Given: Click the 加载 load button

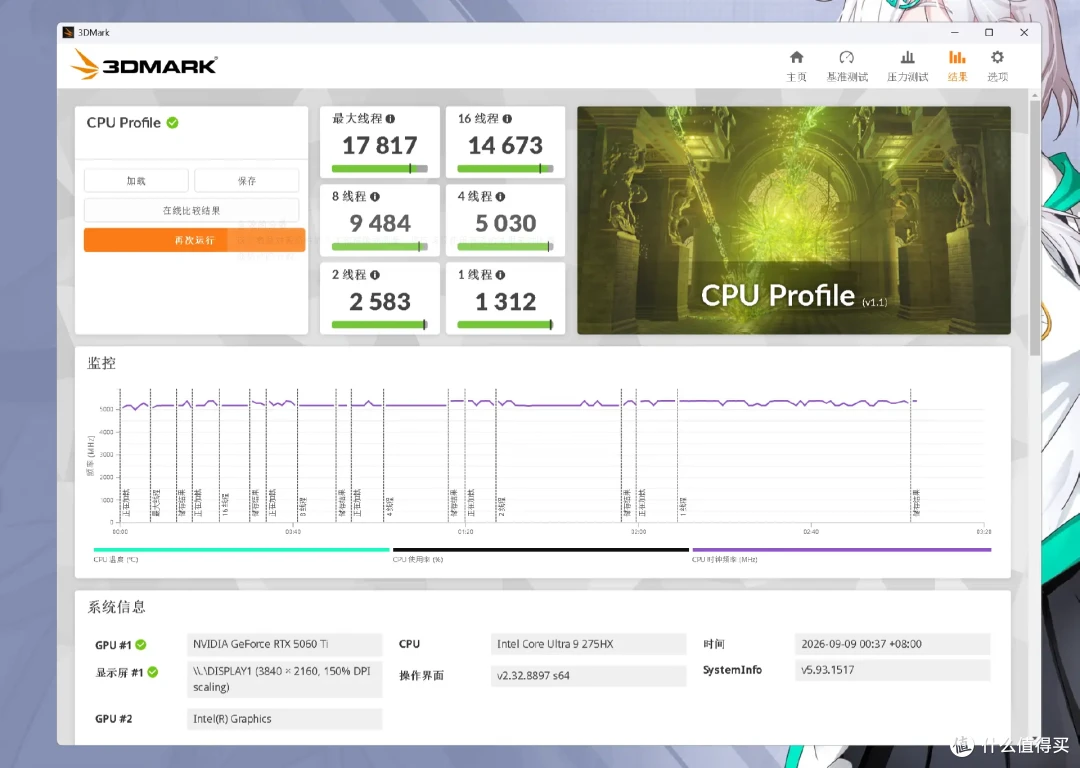Looking at the screenshot, I should [136, 180].
